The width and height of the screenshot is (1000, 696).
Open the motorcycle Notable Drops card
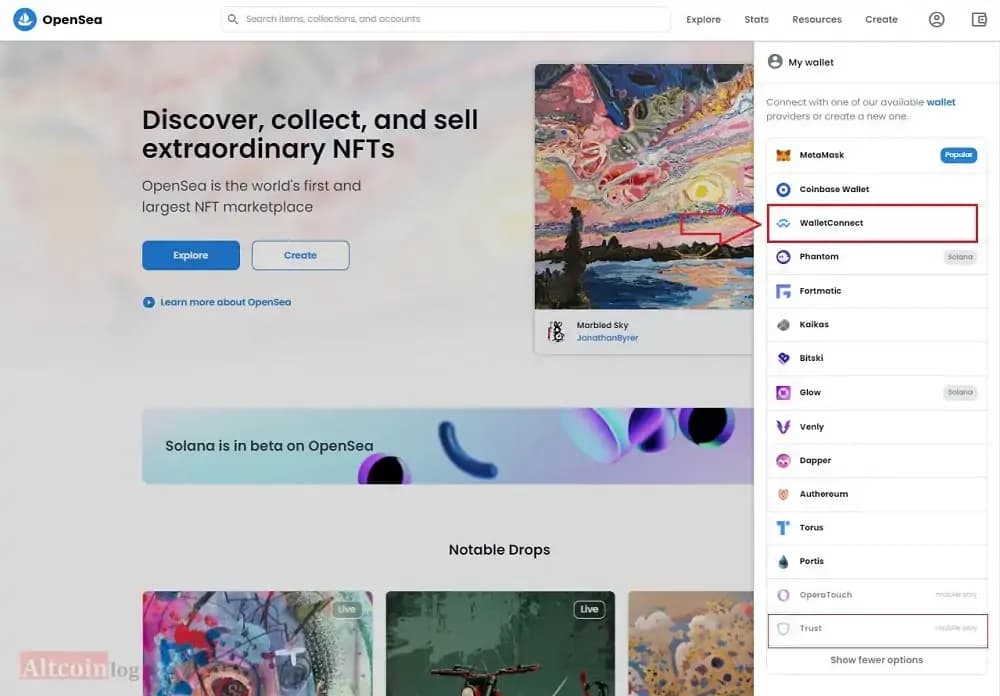click(501, 643)
